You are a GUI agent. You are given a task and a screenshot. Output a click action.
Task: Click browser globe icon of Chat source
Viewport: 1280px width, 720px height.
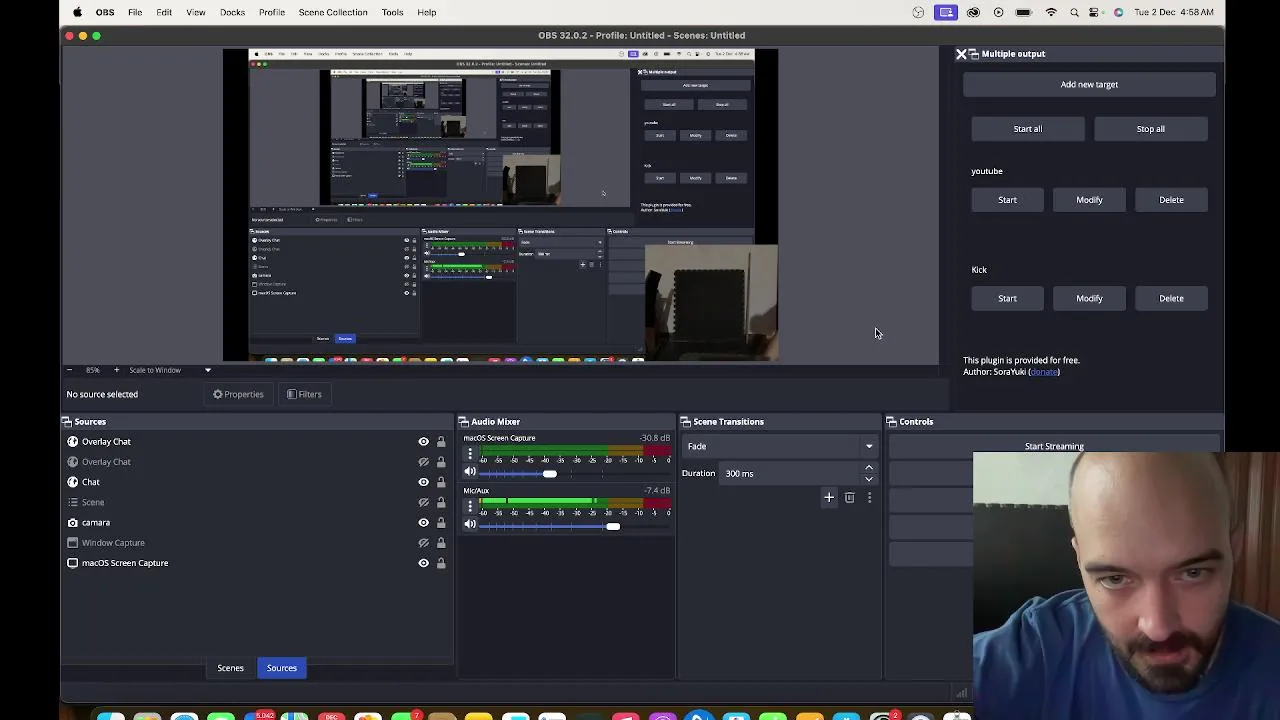(x=72, y=482)
